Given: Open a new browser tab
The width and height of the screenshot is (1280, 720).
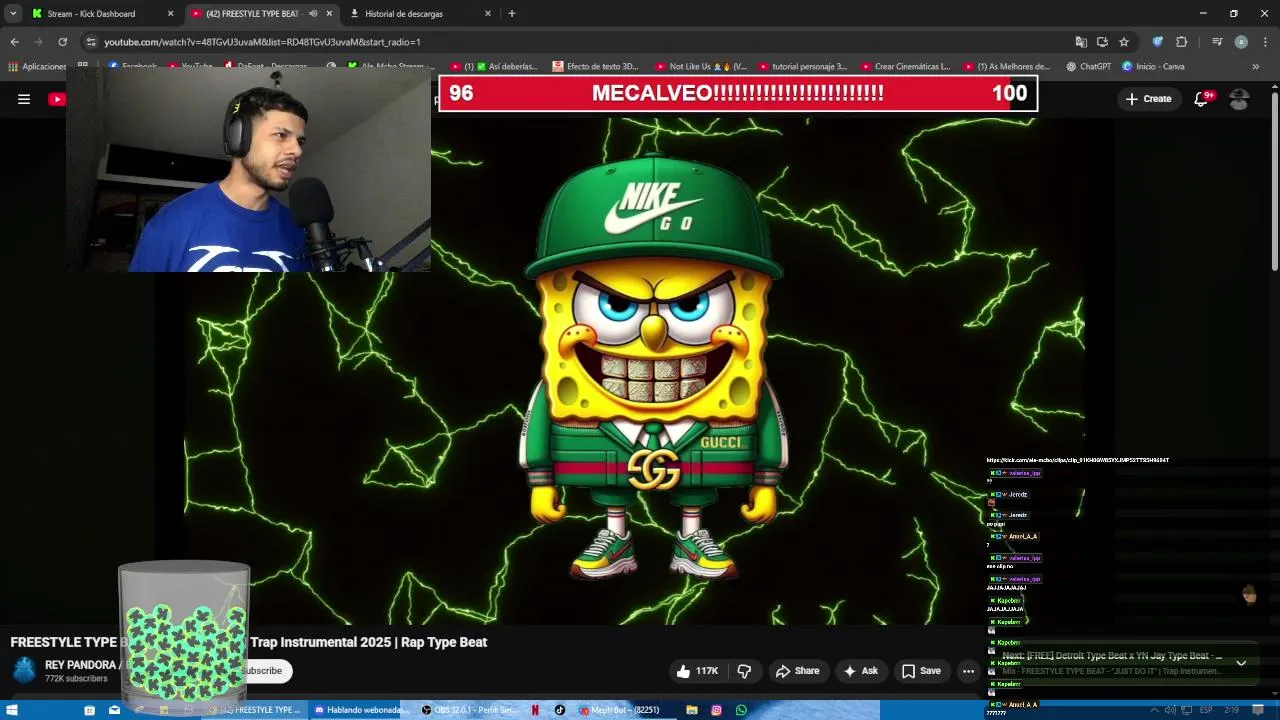Looking at the screenshot, I should tap(512, 14).
